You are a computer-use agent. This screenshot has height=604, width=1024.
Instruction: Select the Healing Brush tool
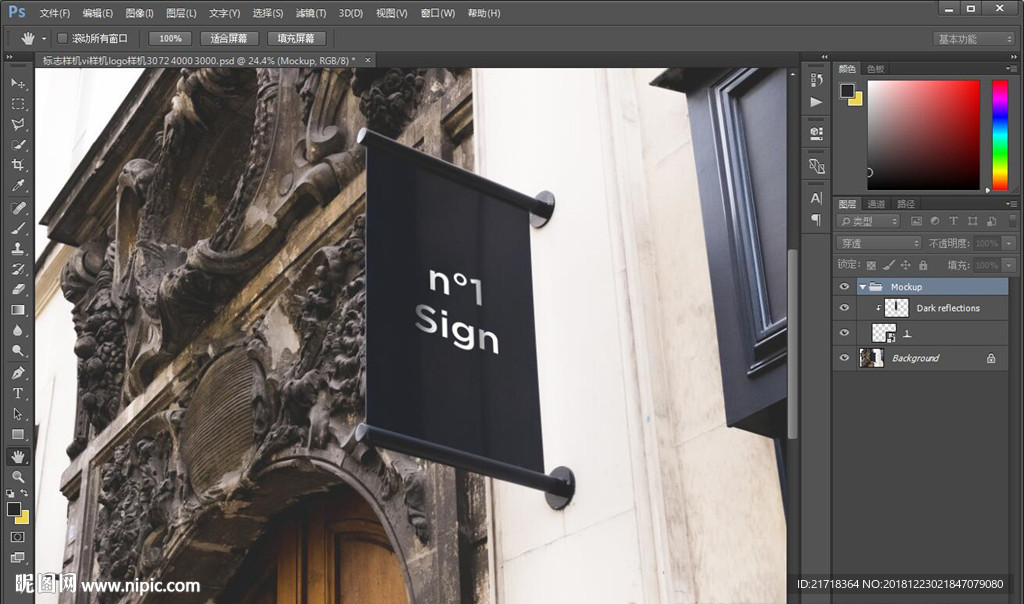(18, 208)
